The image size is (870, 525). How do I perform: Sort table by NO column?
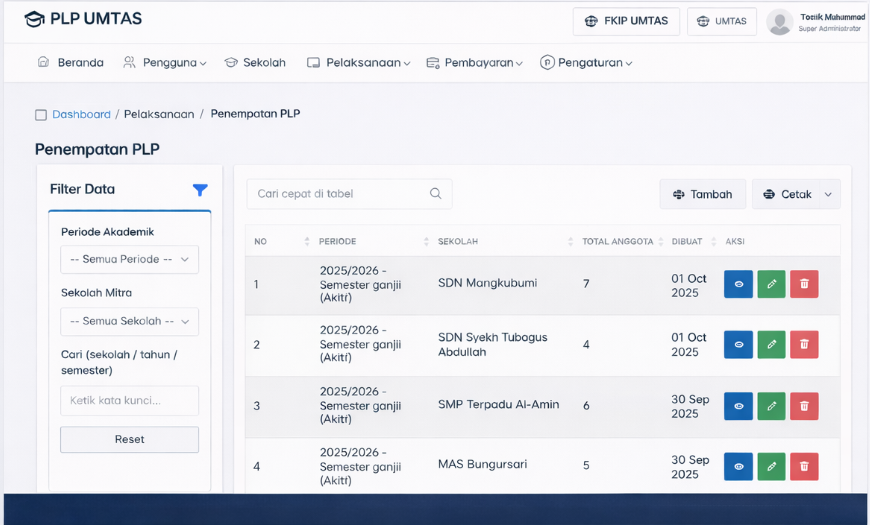click(307, 241)
